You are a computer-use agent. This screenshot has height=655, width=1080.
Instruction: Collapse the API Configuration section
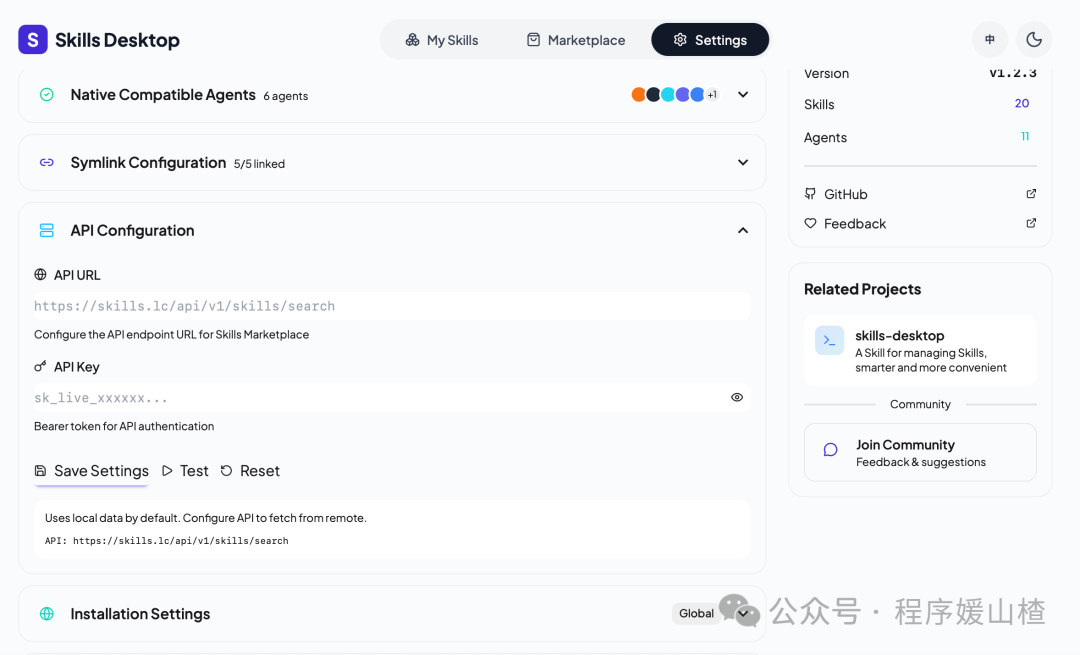tap(742, 230)
